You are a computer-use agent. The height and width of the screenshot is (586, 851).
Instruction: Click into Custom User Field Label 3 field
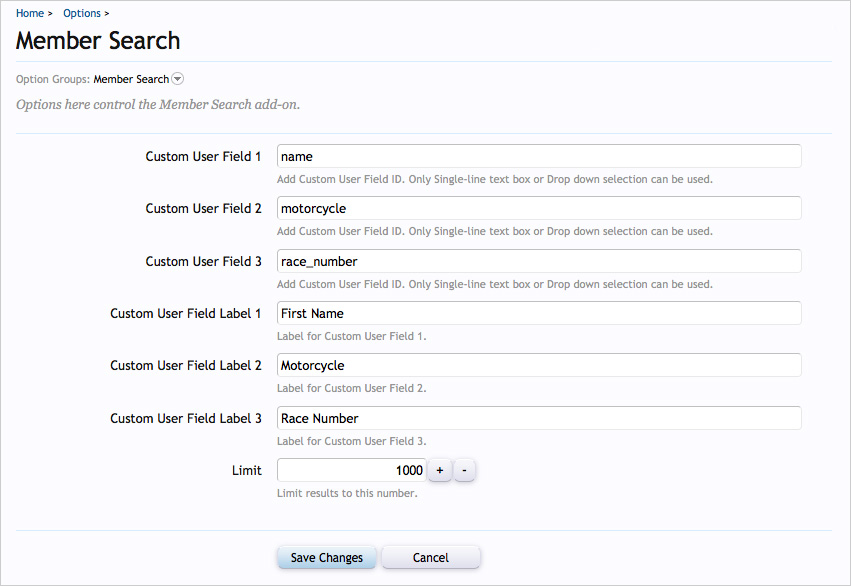click(539, 418)
